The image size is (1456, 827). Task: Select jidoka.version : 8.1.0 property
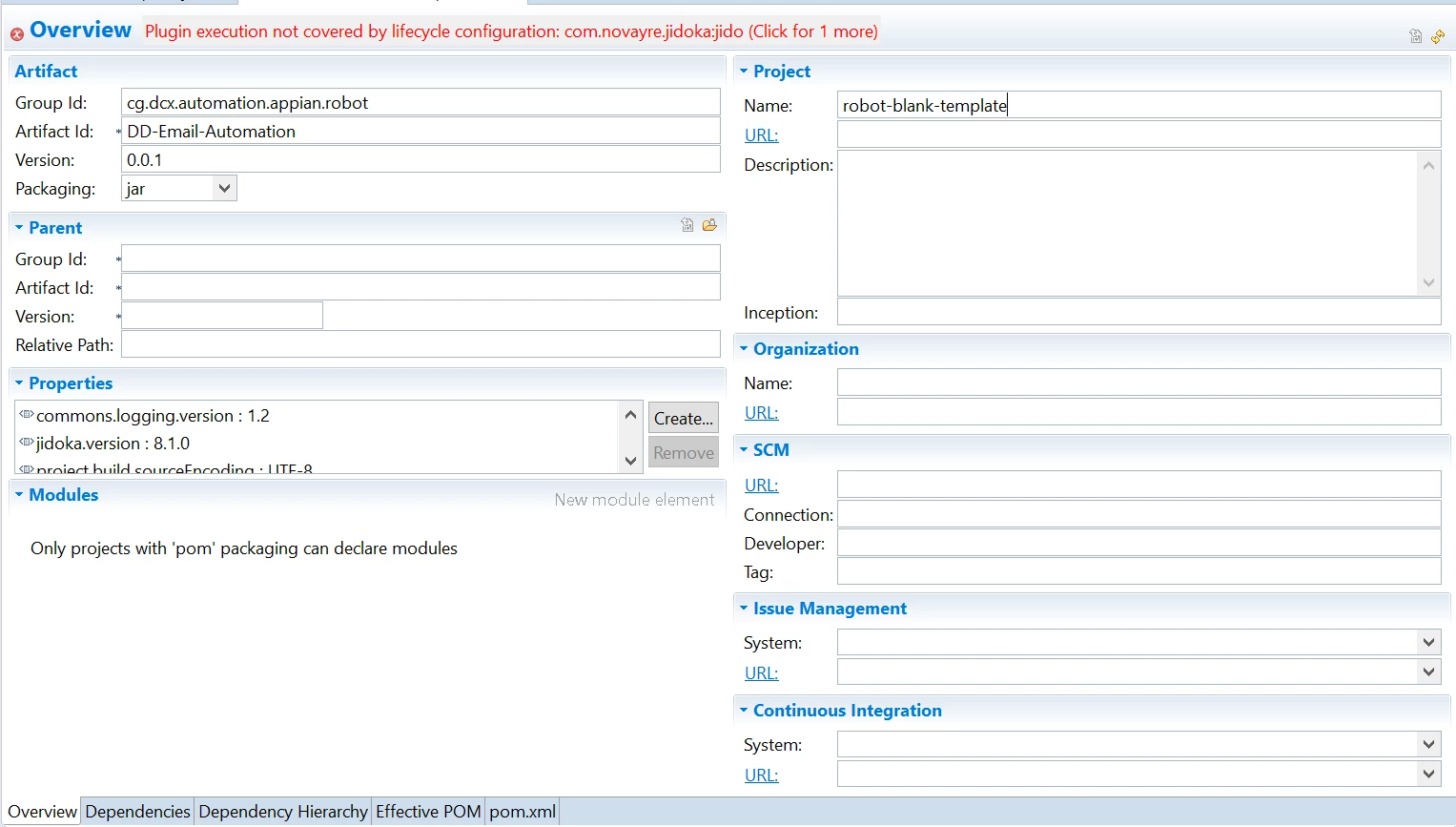click(113, 444)
